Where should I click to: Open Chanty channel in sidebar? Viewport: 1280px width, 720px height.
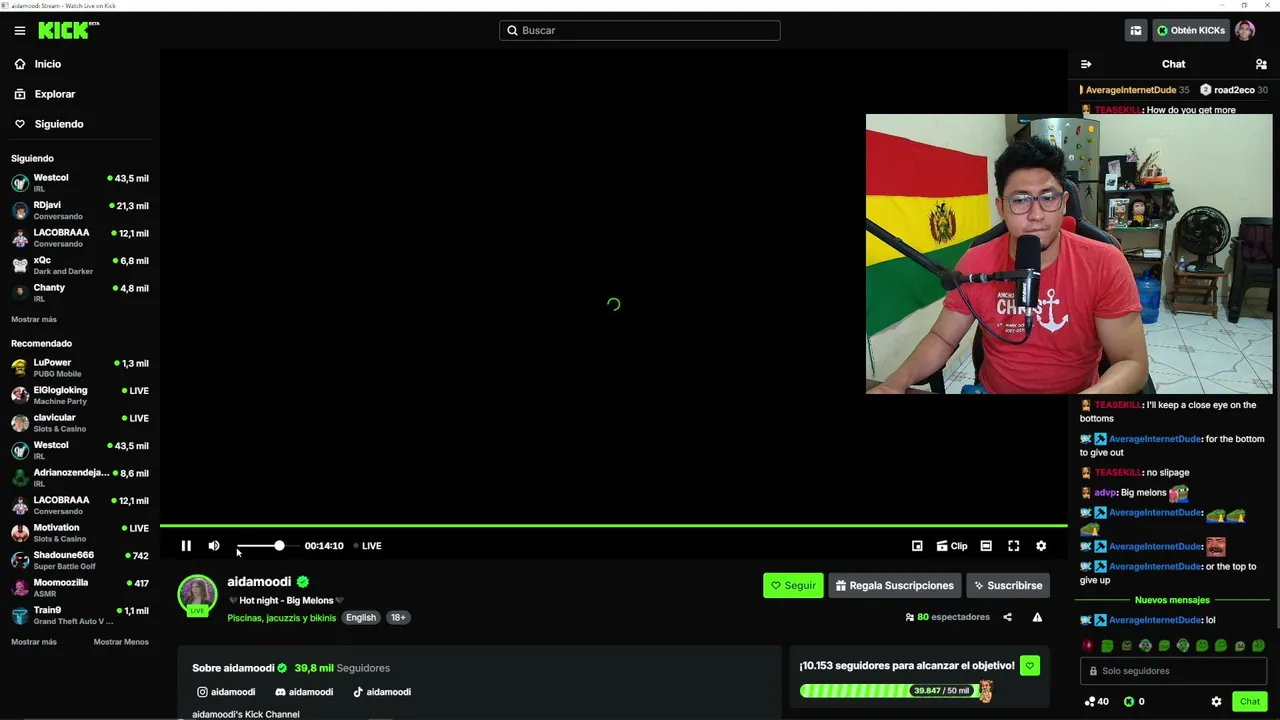click(80, 292)
